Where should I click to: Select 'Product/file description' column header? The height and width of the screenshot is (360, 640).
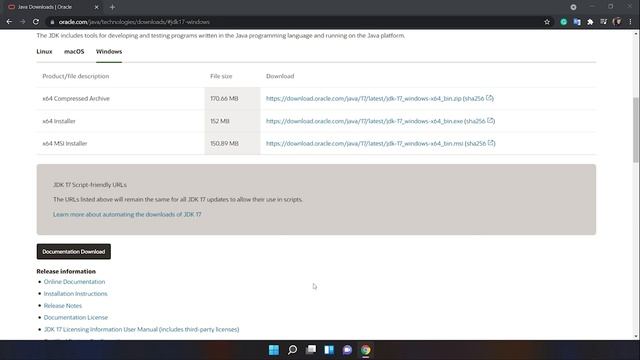pyautogui.click(x=76, y=76)
